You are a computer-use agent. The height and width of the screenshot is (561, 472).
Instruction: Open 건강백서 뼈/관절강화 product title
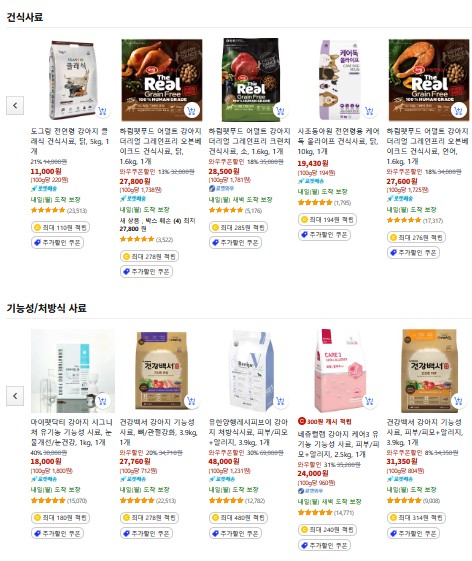158,432
